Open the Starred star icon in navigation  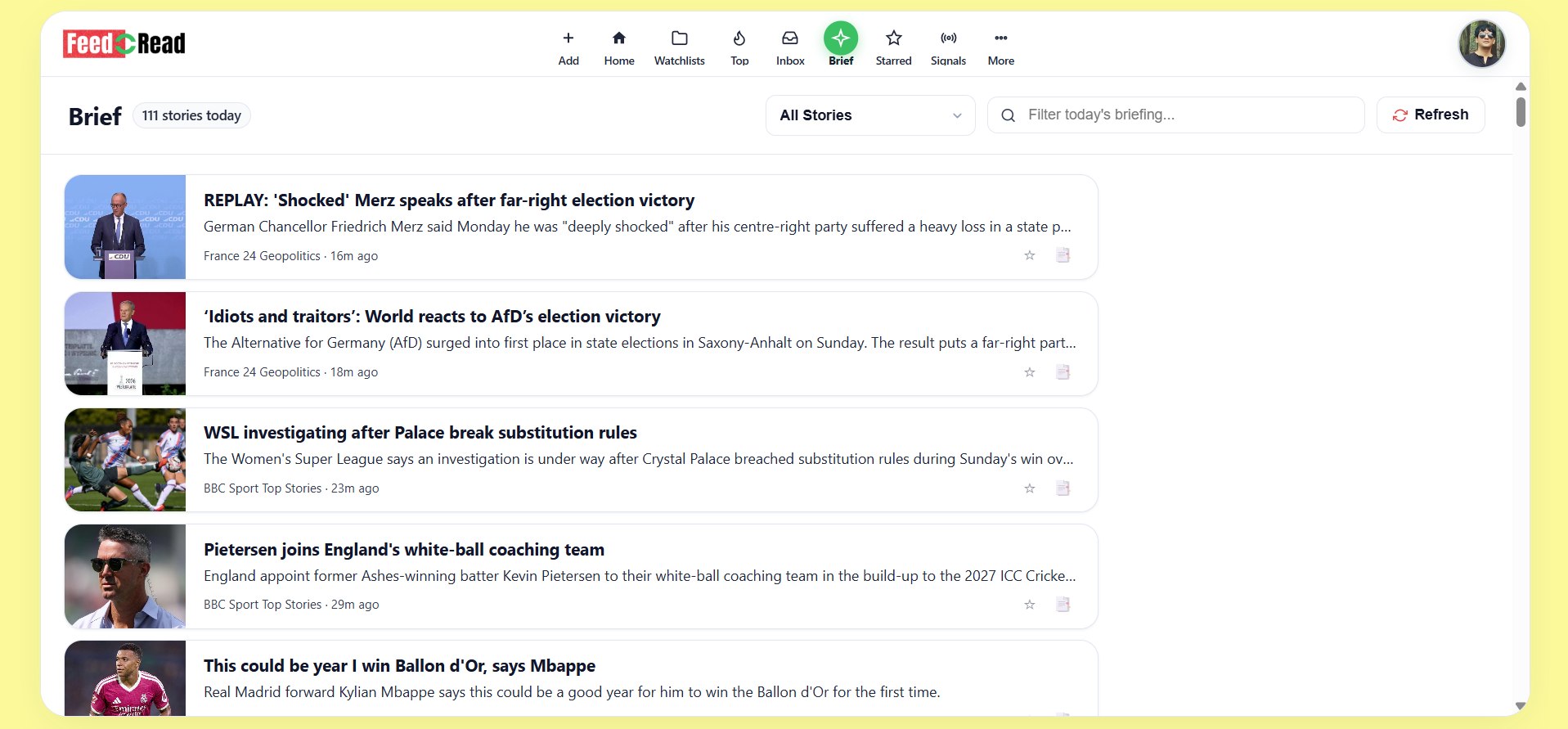(x=894, y=38)
